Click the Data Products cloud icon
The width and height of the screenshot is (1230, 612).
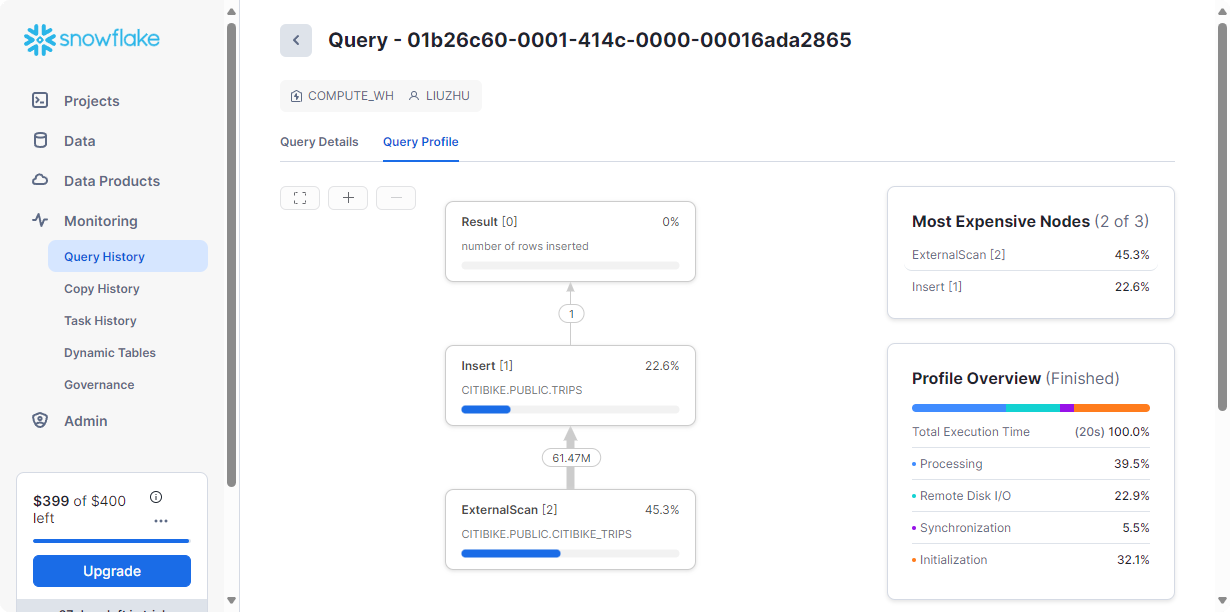click(x=40, y=180)
